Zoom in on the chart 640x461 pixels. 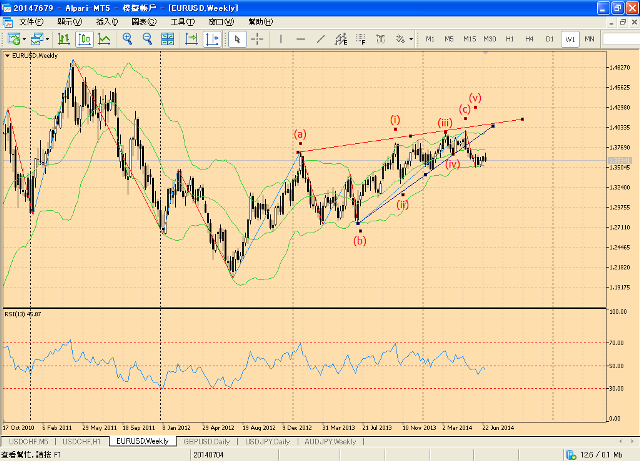coord(127,39)
